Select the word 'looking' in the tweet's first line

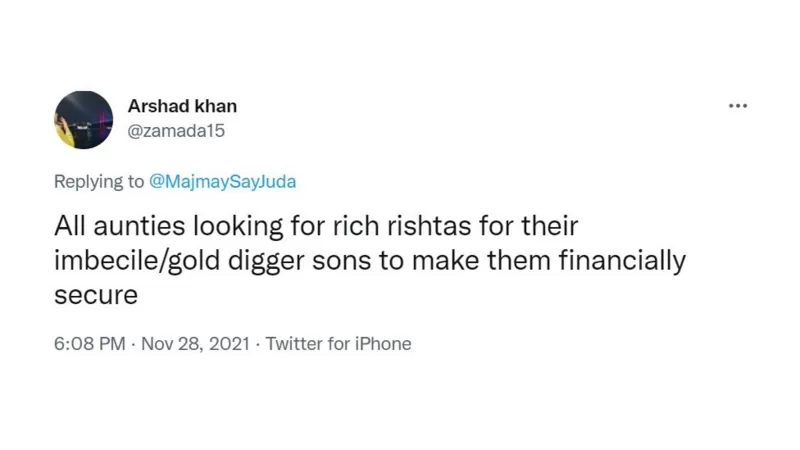[x=238, y=227]
